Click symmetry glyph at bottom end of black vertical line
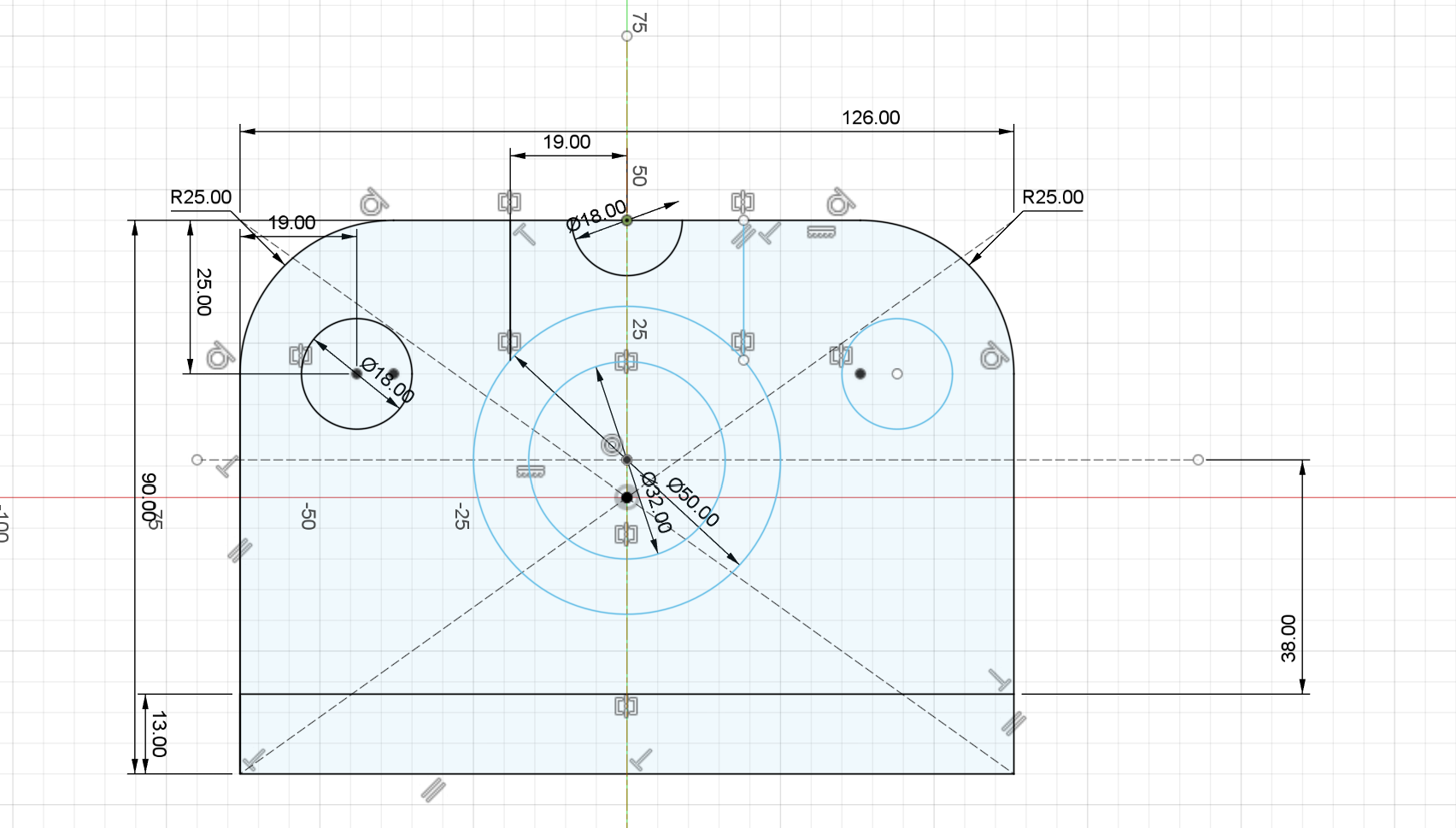This screenshot has height=828, width=1456. [x=509, y=342]
